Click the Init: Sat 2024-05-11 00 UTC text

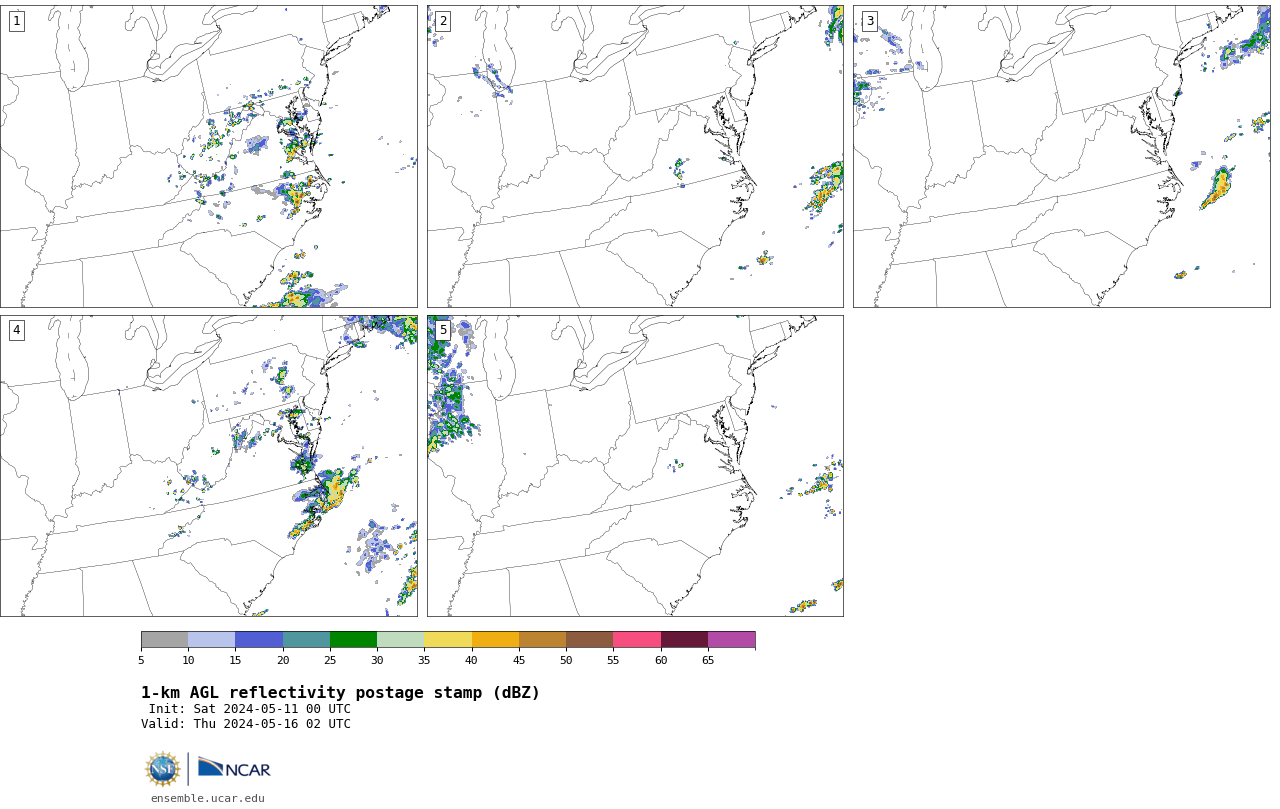pos(250,709)
